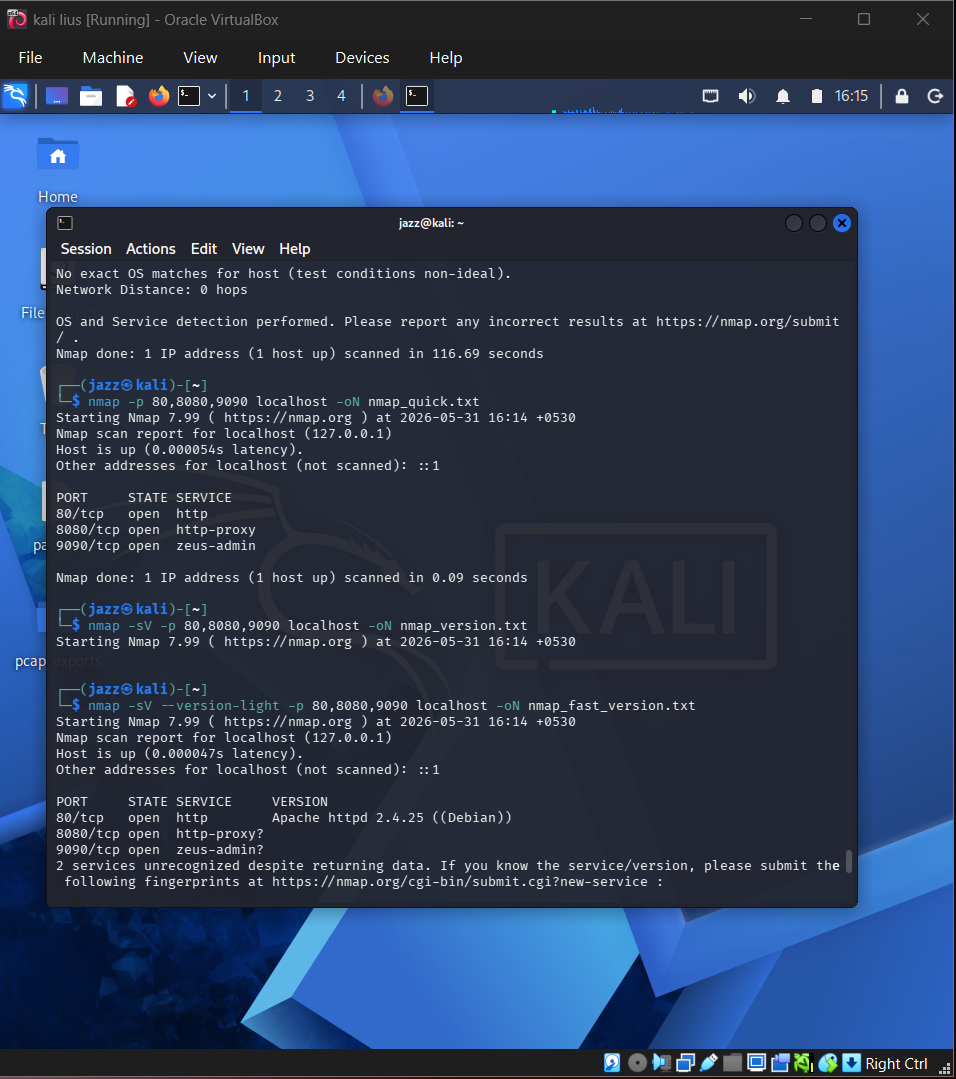Open the VirtualBox View menu
This screenshot has height=1079, width=956.
[200, 58]
